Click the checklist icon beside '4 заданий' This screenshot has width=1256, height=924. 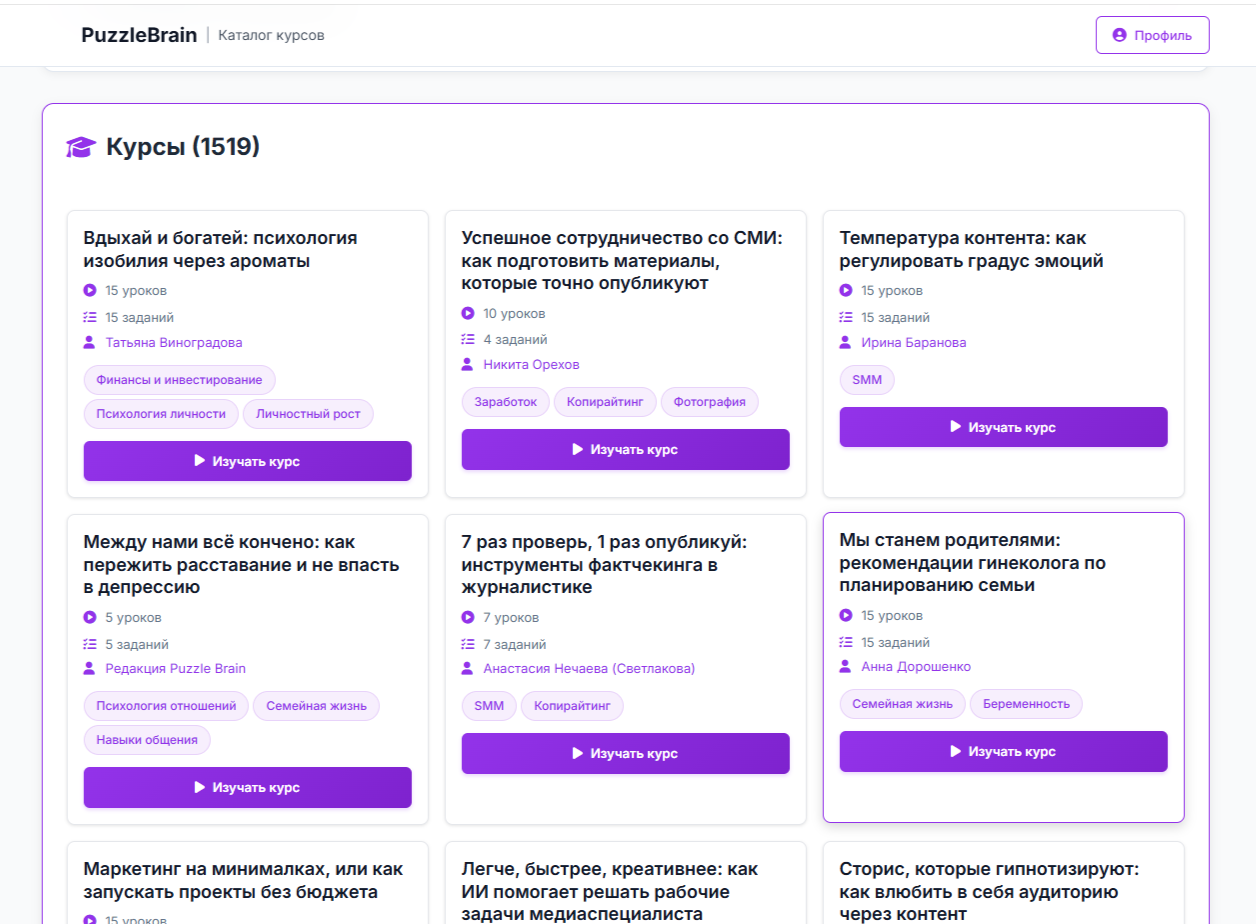click(467, 339)
